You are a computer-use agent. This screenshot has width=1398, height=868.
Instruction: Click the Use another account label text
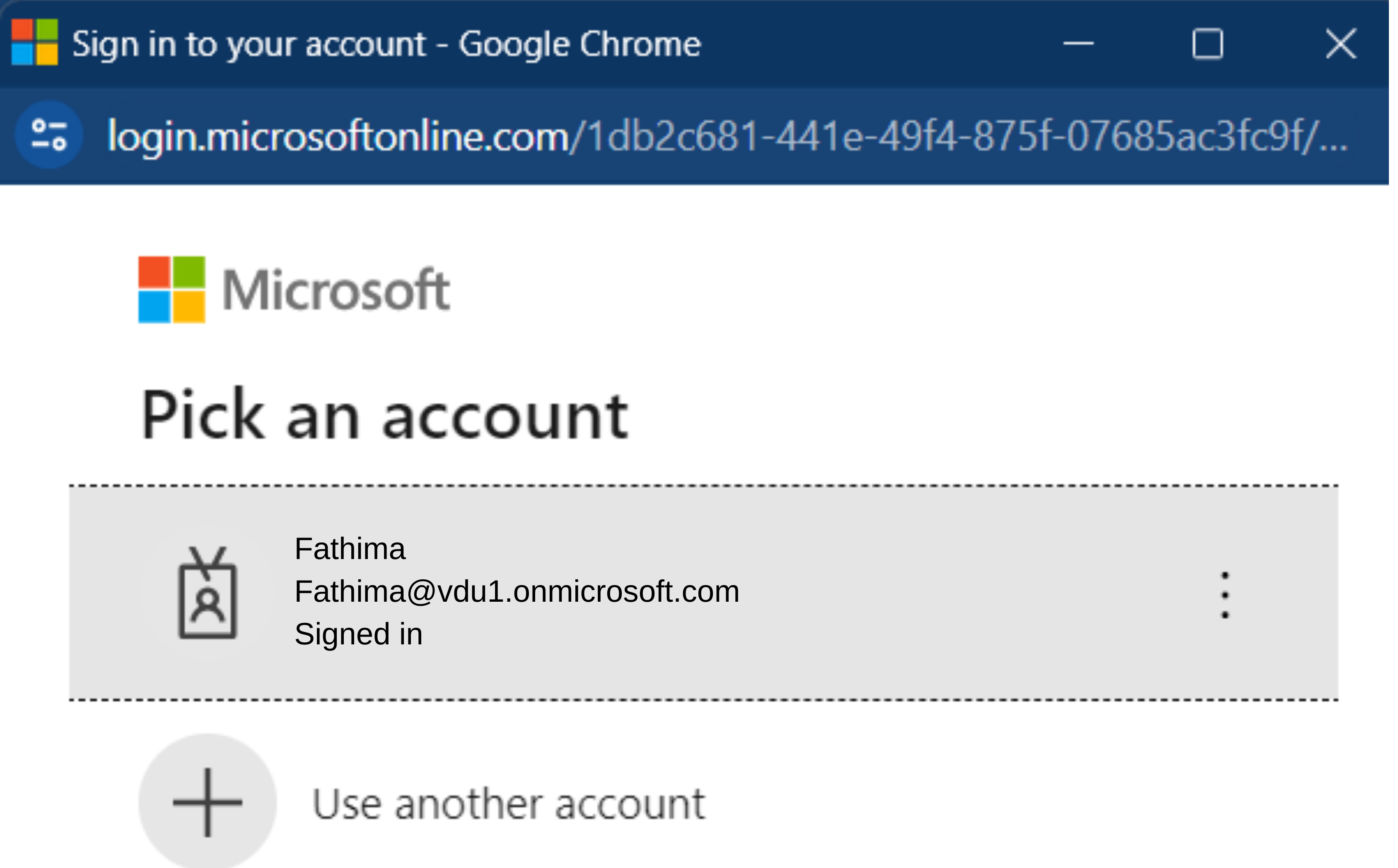(x=509, y=804)
